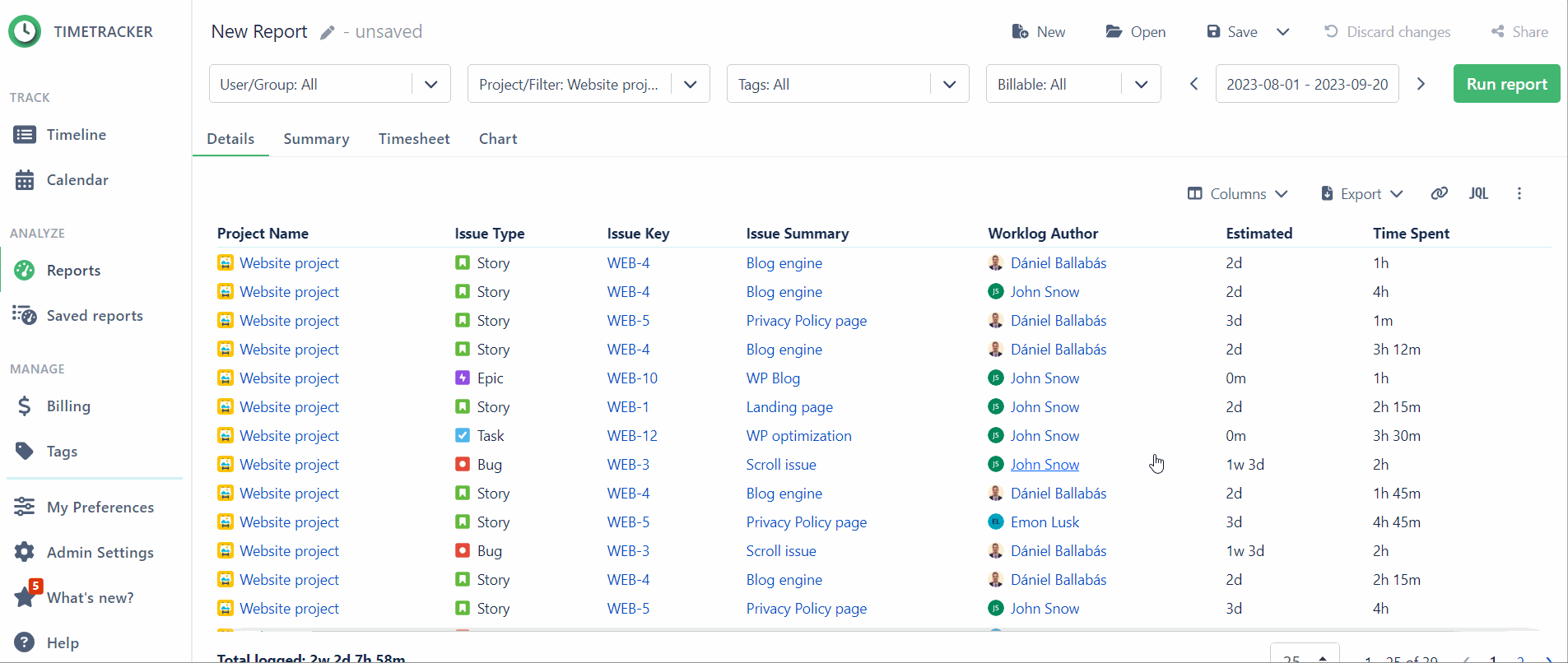Go to previous date range
The image size is (1568, 663).
[1194, 84]
